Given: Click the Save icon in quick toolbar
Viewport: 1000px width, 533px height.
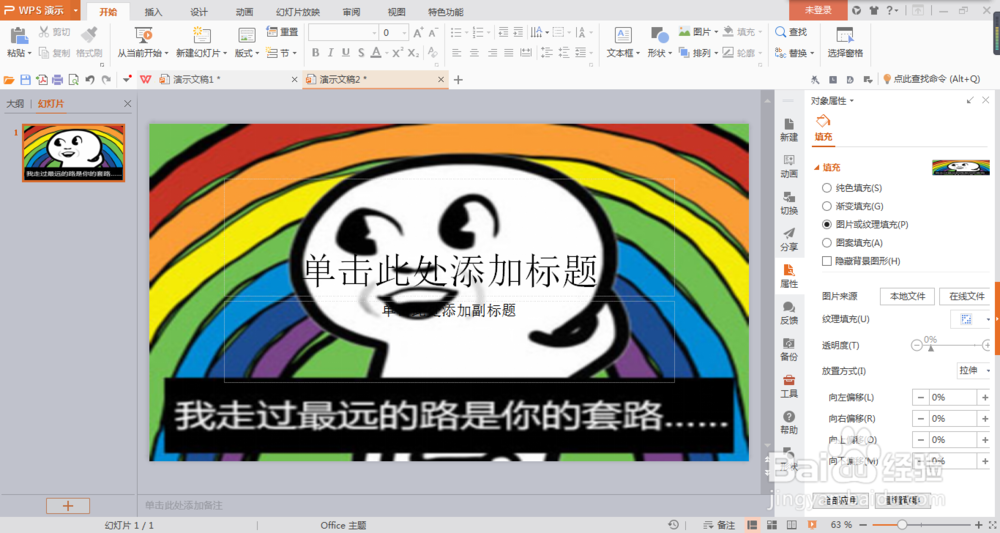Looking at the screenshot, I should (x=26, y=80).
